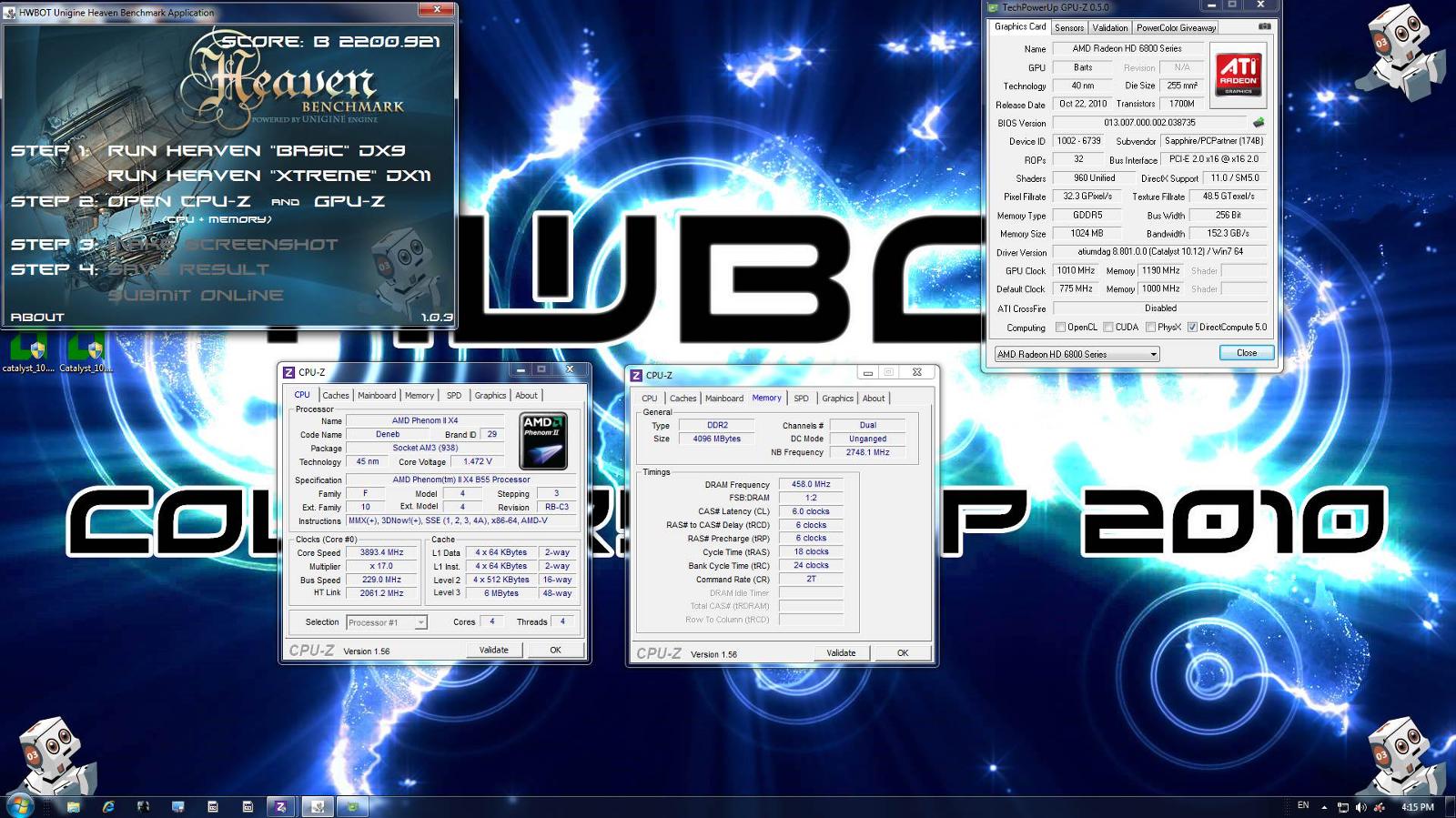1456x818 pixels.
Task: Click OPEN CPU-Z in HWBOT step 2
Action: pyautogui.click(x=179, y=201)
